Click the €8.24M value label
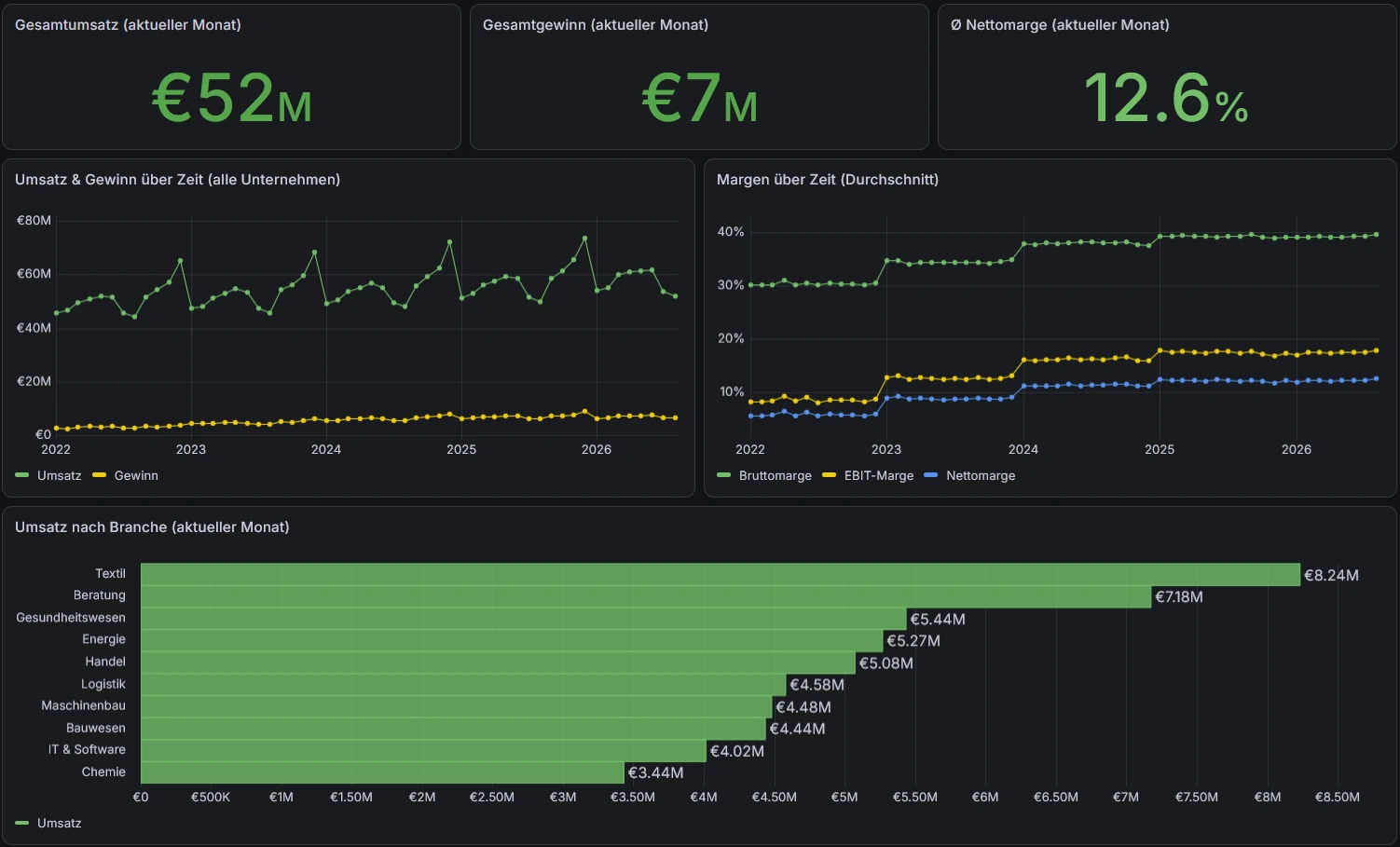The width and height of the screenshot is (1400, 847). pos(1331,575)
